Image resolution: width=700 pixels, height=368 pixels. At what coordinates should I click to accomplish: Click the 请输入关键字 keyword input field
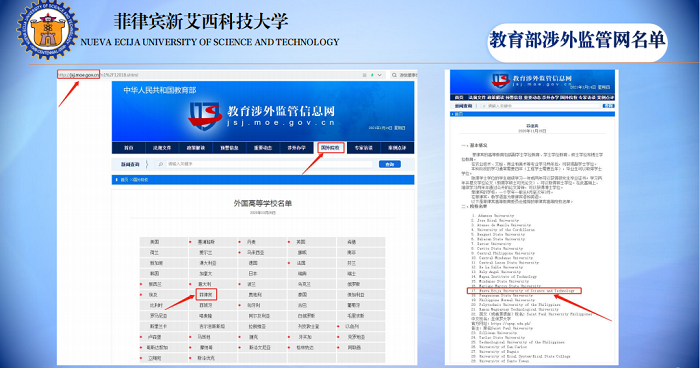pyautogui.click(x=268, y=164)
